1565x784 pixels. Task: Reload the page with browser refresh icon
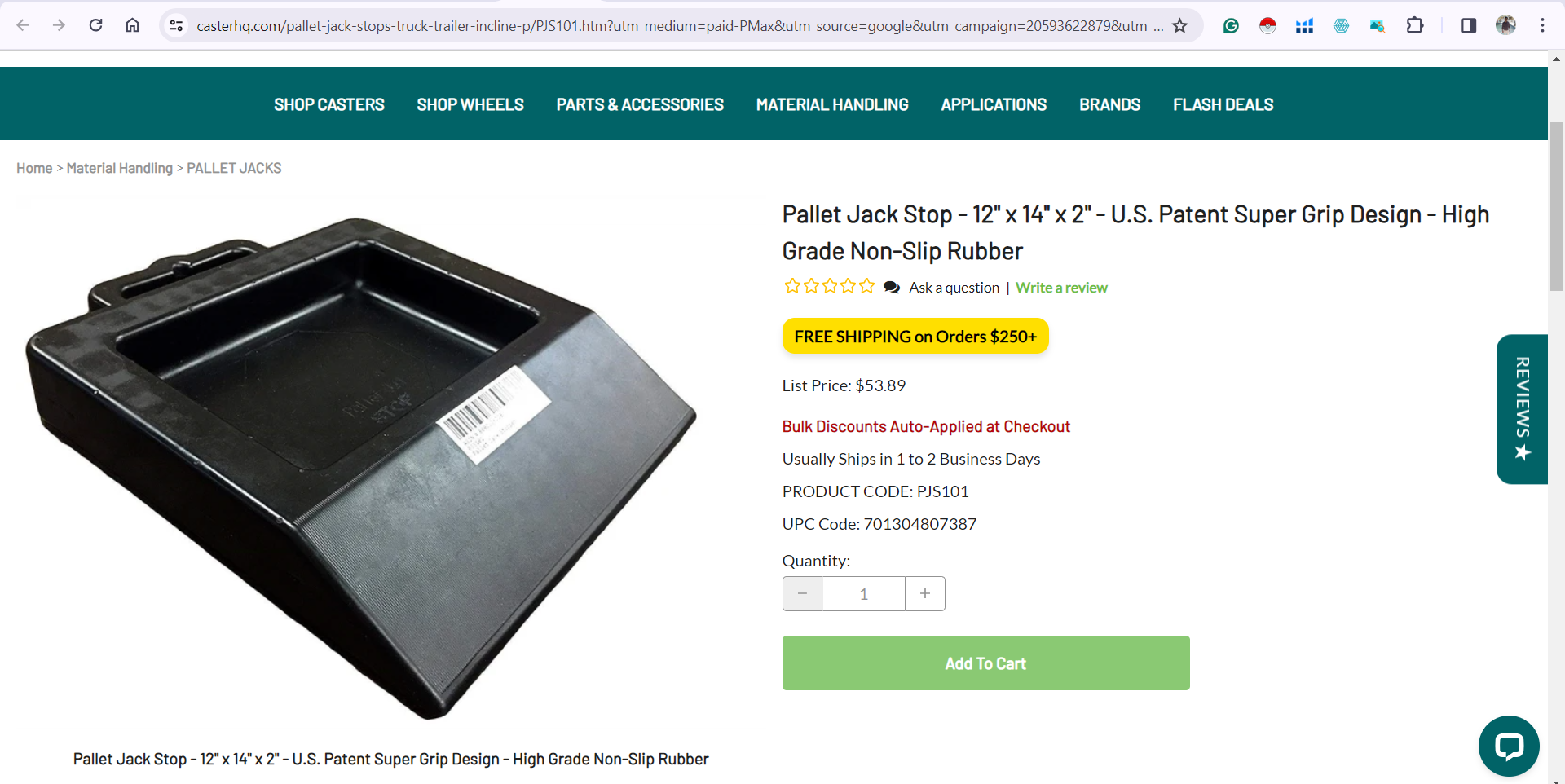coord(95,25)
